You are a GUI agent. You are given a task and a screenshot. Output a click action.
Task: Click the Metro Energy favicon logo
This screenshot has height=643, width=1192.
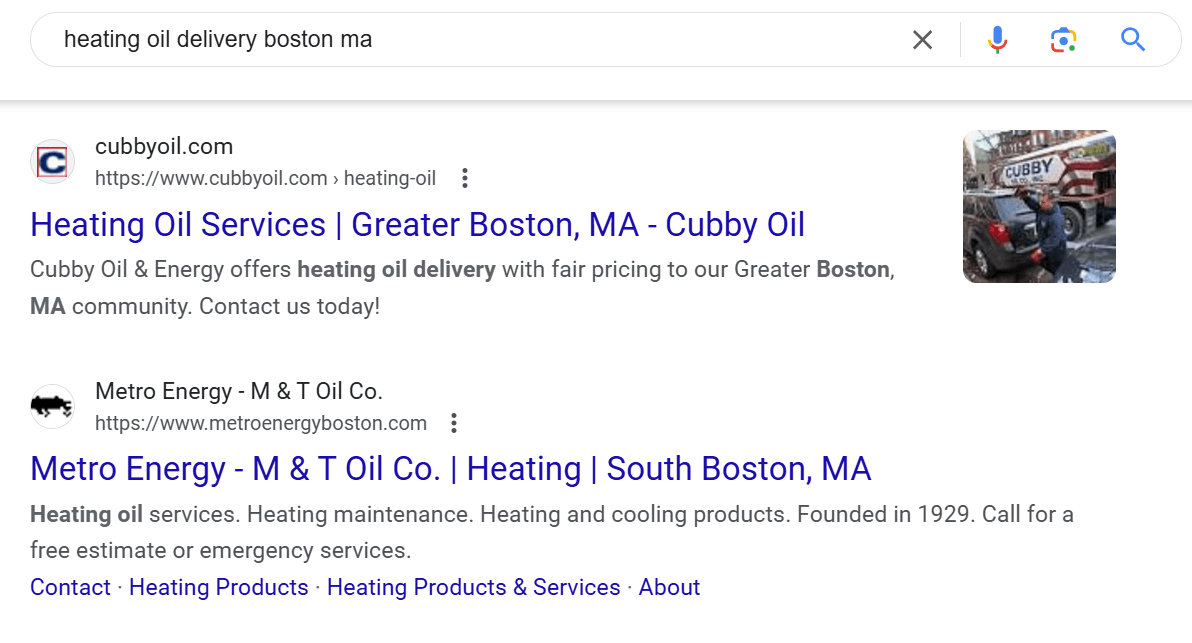click(x=52, y=406)
